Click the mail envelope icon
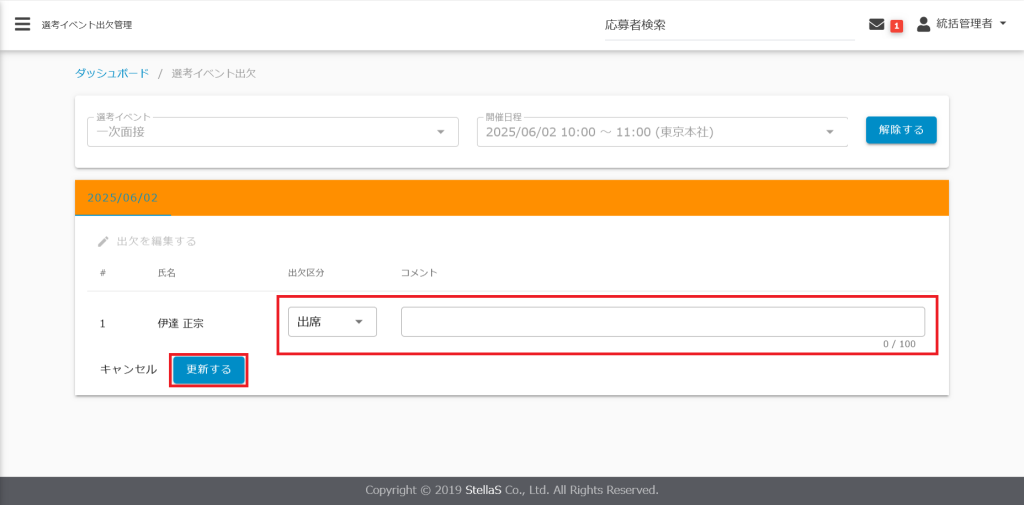 click(877, 24)
